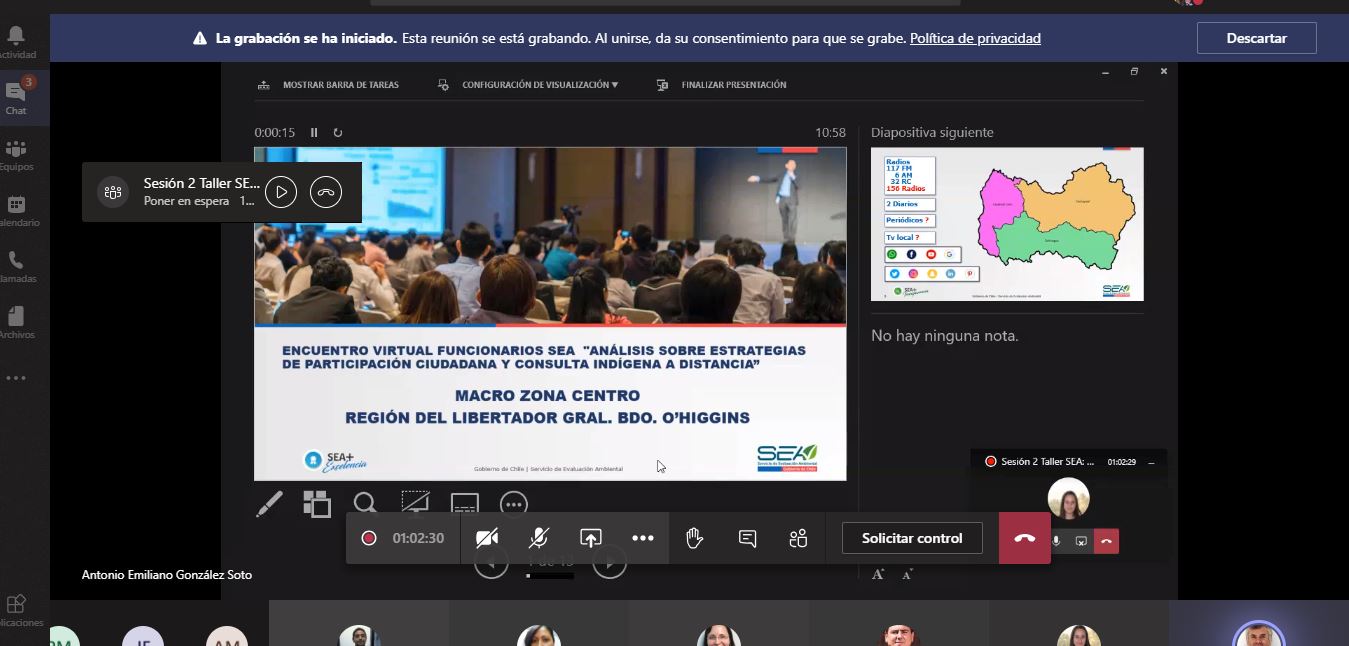
Task: Hang up the call with red button
Action: 1024,538
